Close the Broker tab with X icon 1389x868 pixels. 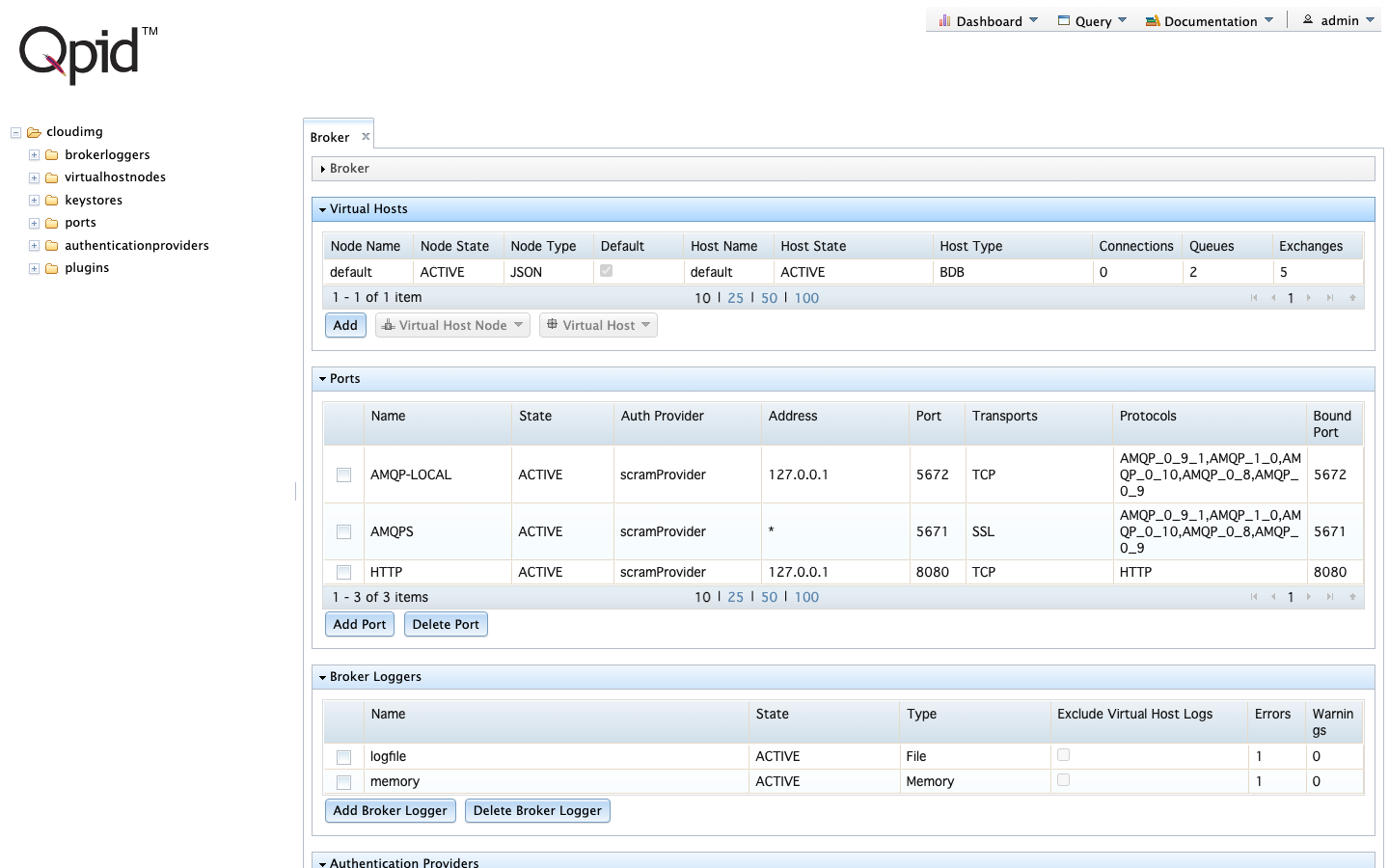(x=366, y=137)
